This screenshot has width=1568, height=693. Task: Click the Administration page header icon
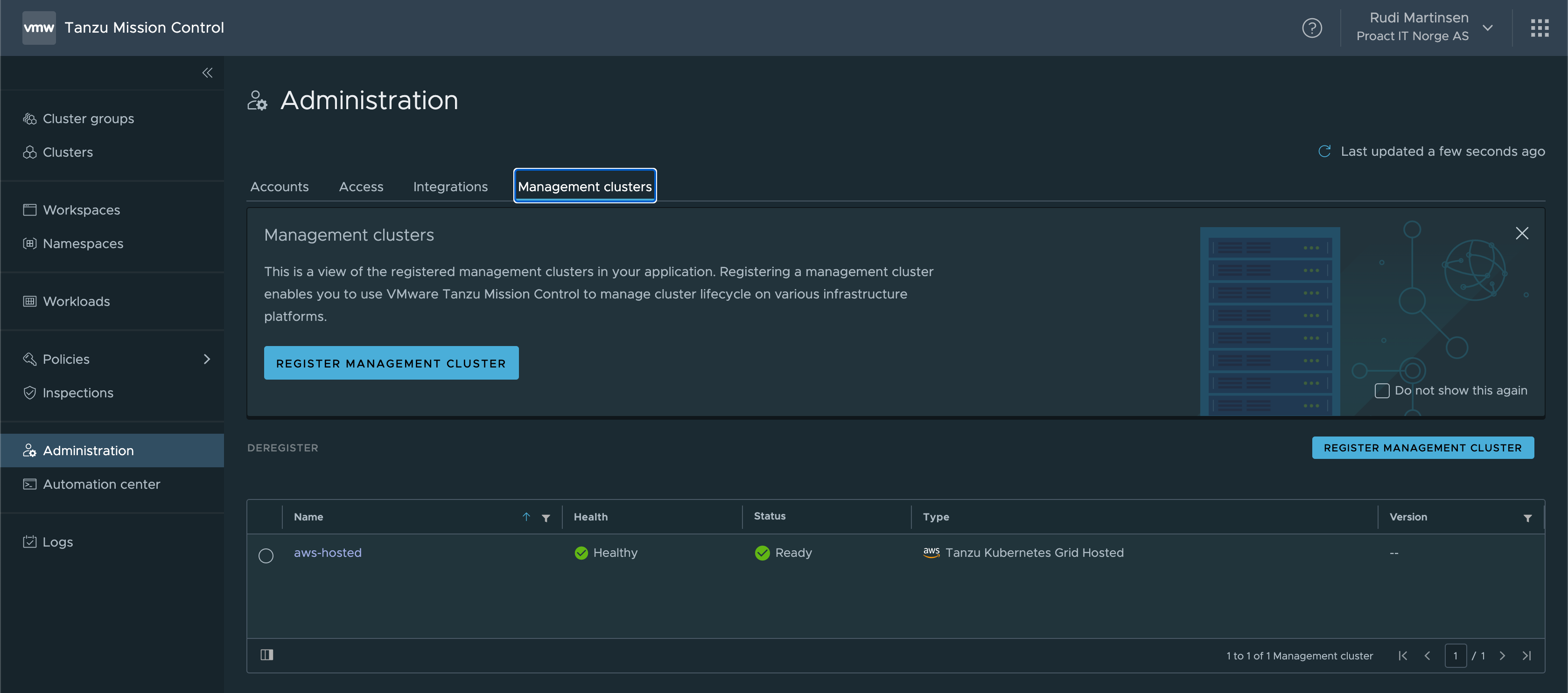click(x=257, y=100)
